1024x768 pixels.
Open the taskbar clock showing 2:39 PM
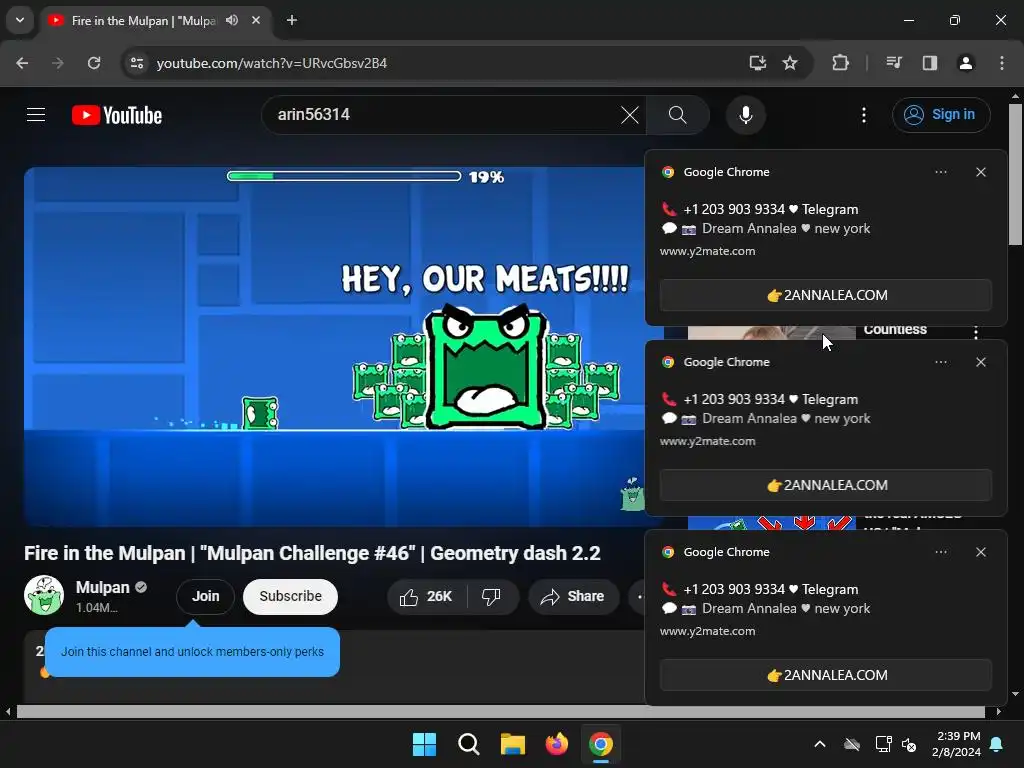[x=957, y=744]
